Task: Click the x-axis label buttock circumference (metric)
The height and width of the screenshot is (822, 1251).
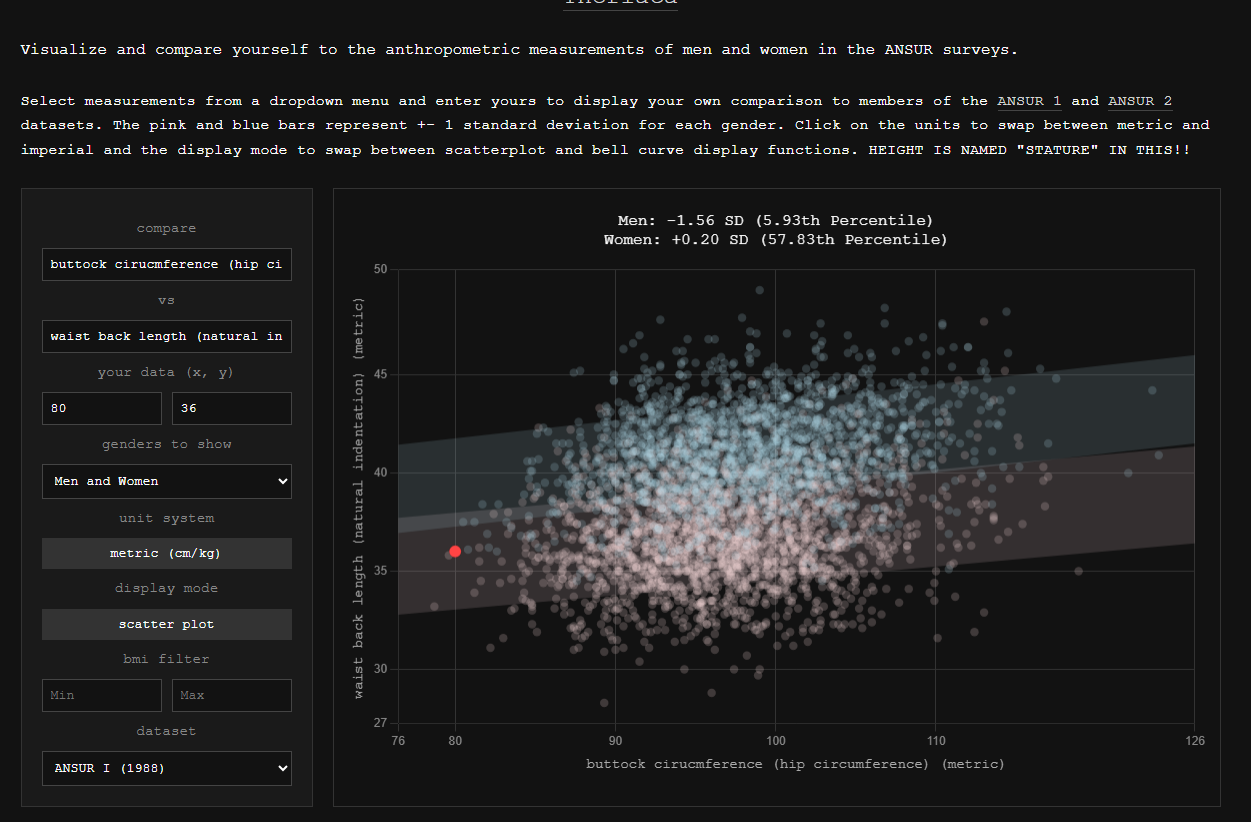Action: pos(795,764)
